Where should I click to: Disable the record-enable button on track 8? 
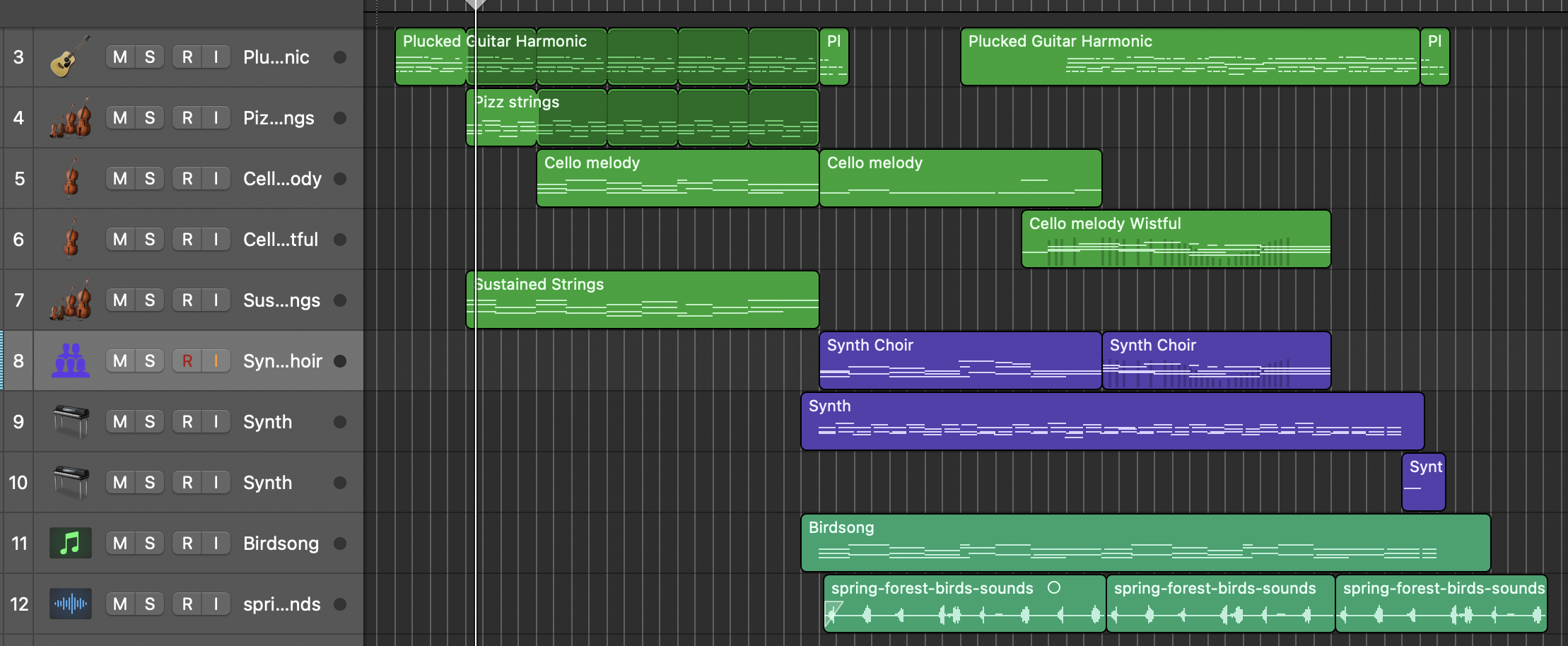(x=187, y=360)
